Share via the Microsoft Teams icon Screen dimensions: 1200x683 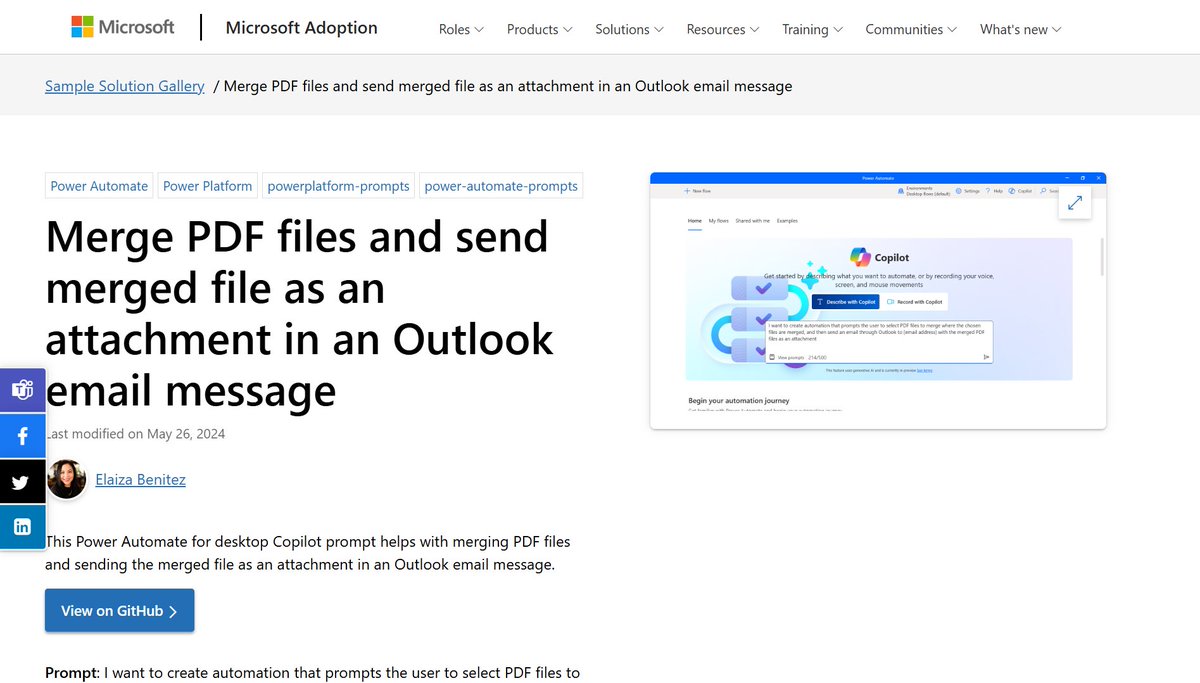22,389
